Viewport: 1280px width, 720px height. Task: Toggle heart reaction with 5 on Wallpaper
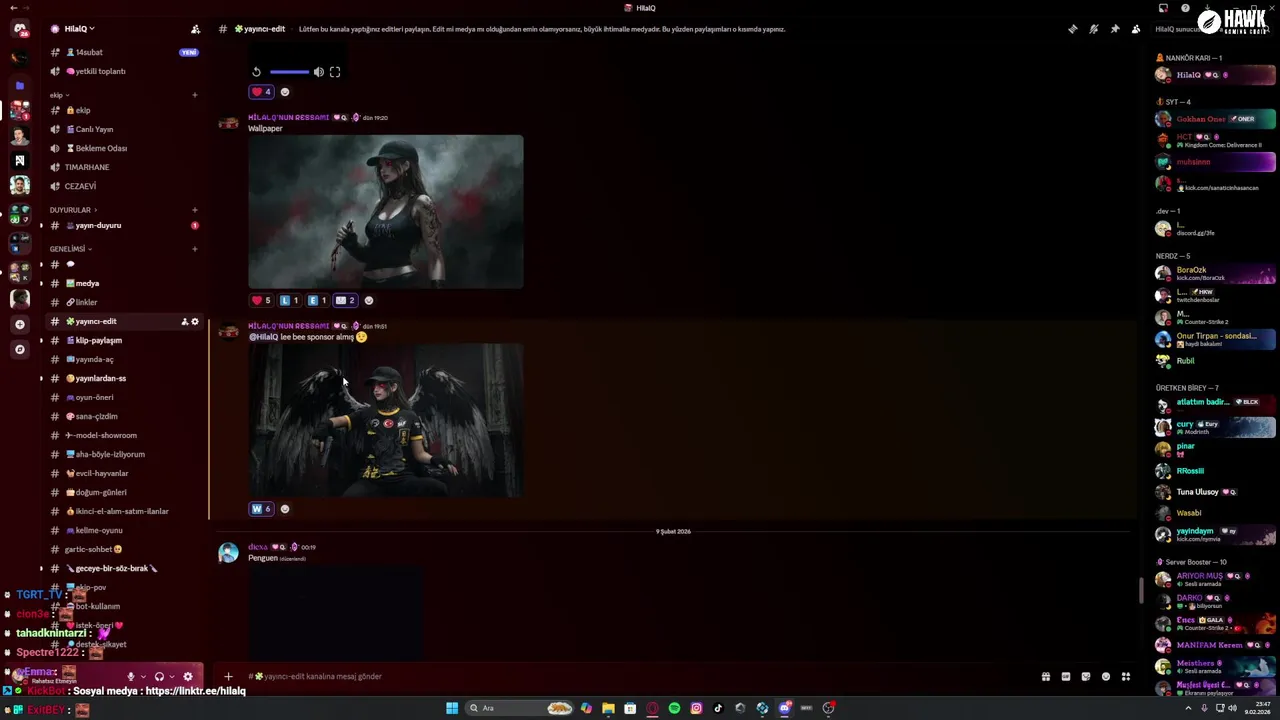(261, 300)
